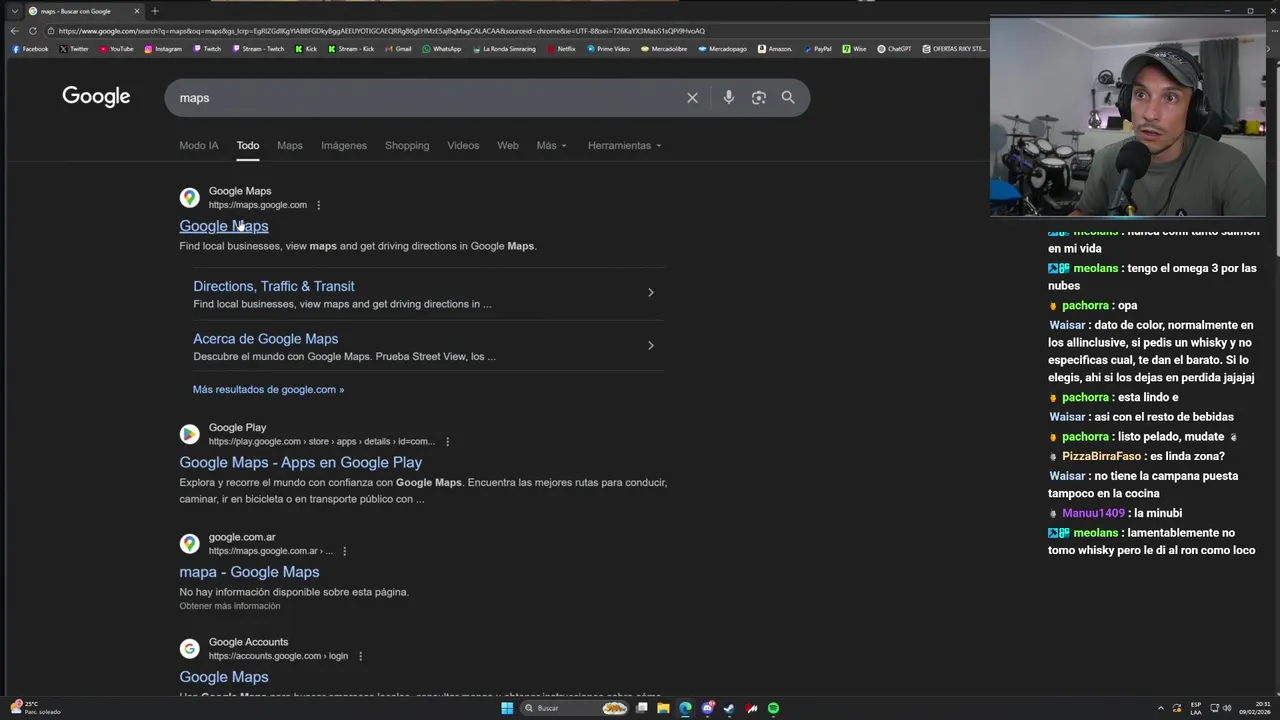Open the Gmail bookmark
The height and width of the screenshot is (720, 1280).
398,48
